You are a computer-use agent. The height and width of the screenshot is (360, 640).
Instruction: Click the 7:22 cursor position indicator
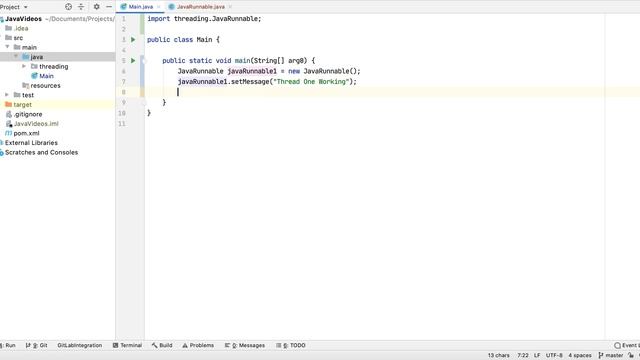coord(523,355)
